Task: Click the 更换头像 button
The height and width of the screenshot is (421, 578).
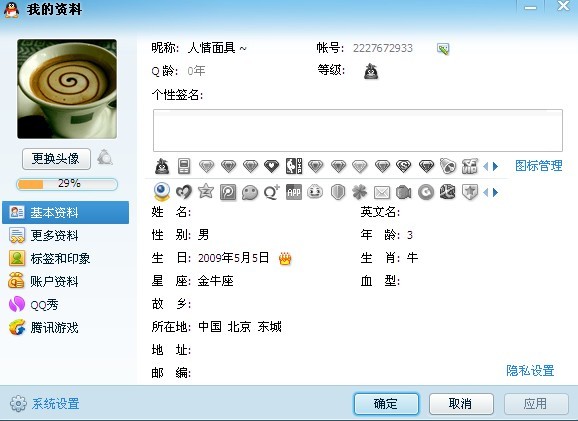Action: pyautogui.click(x=56, y=159)
